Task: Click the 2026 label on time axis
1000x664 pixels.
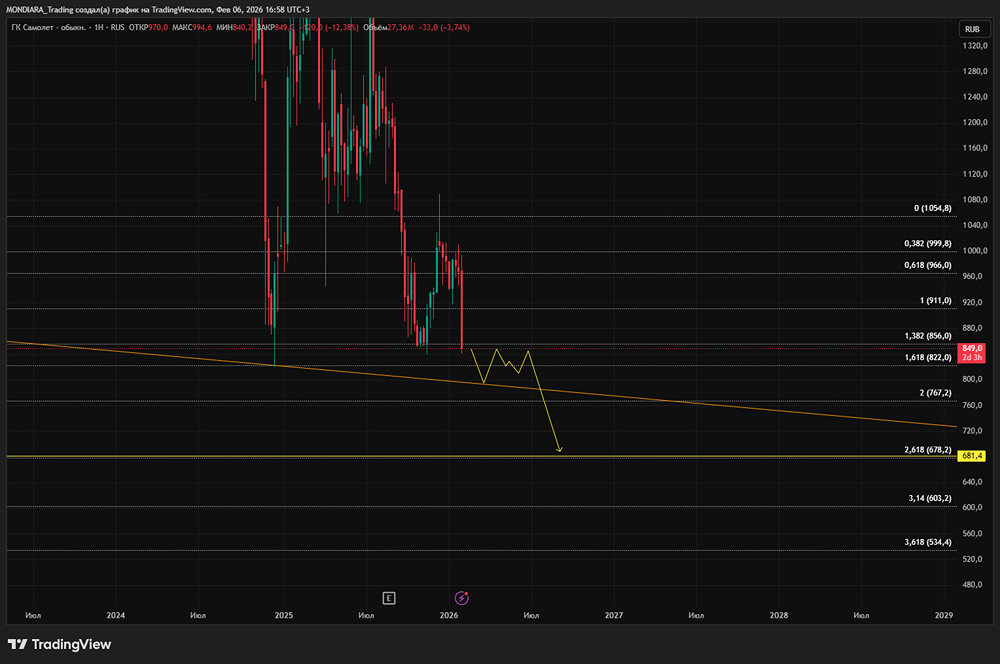Action: pos(449,616)
